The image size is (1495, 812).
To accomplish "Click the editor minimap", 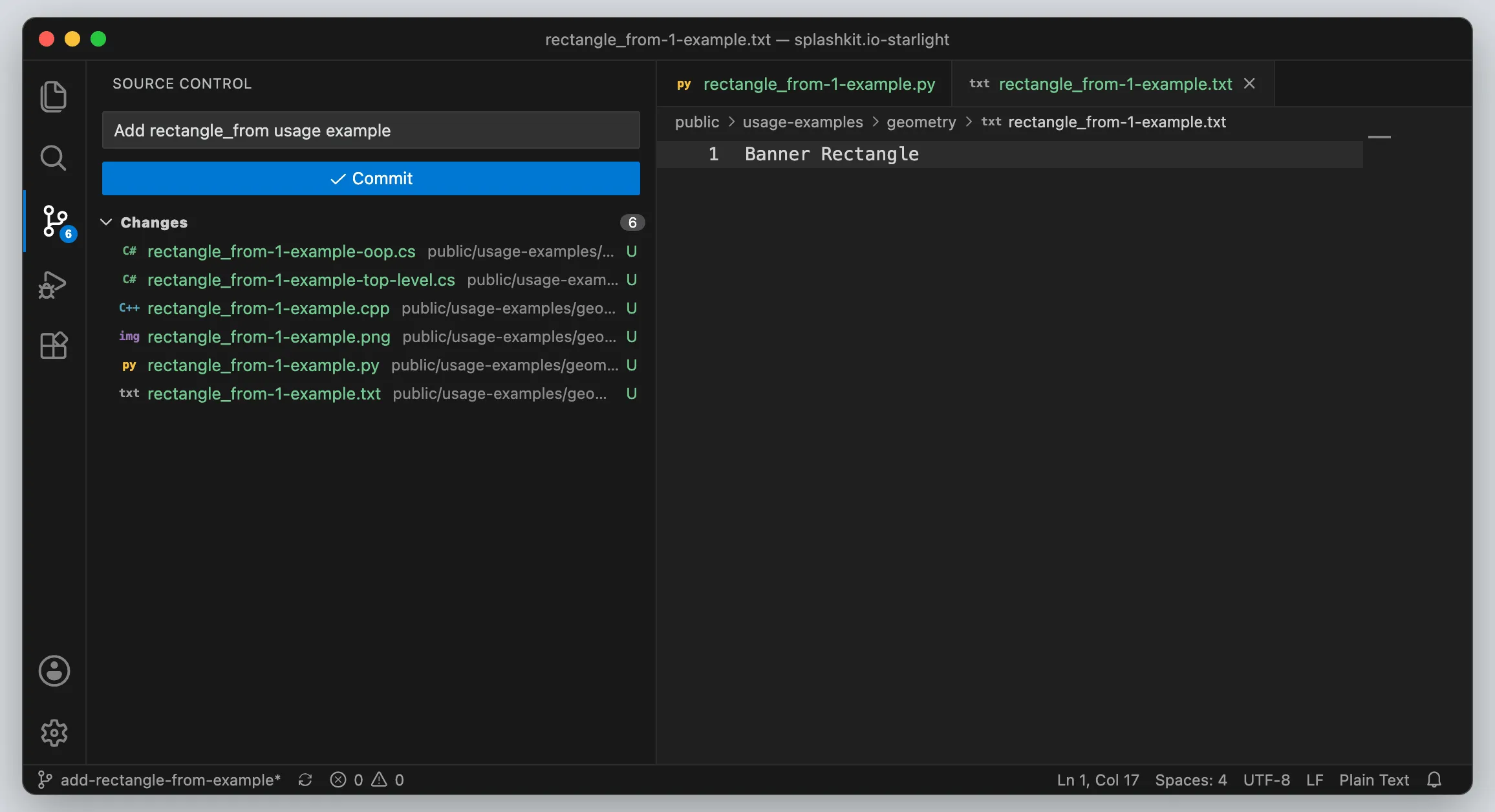I will pyautogui.click(x=1380, y=137).
